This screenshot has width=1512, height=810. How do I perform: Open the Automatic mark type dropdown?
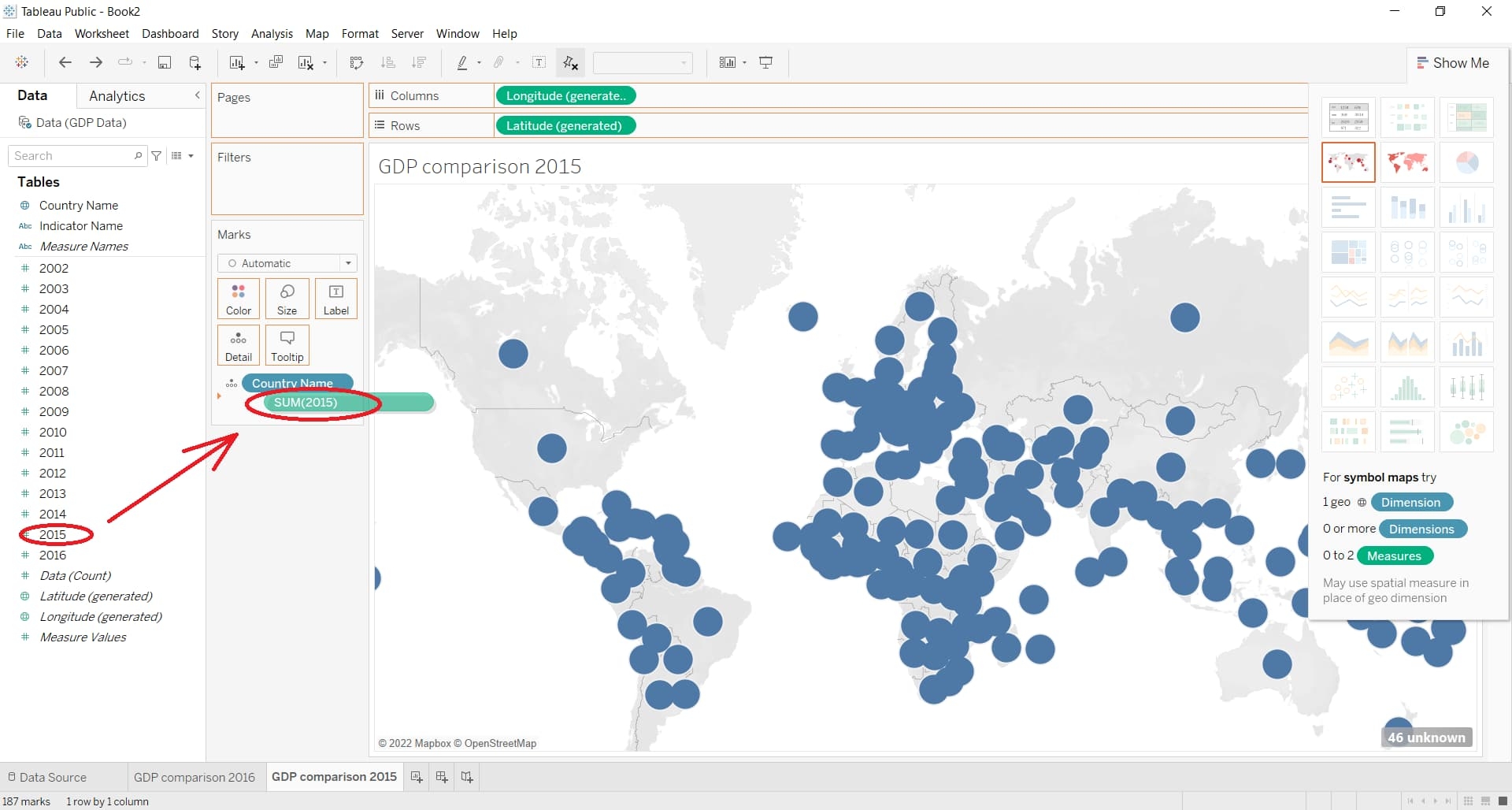287,263
